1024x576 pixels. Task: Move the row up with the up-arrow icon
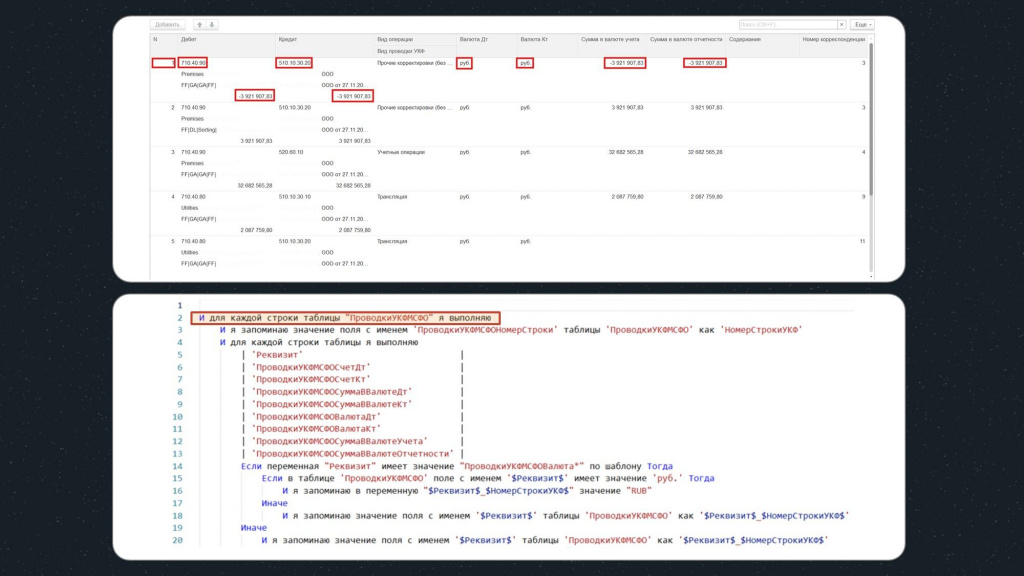200,25
